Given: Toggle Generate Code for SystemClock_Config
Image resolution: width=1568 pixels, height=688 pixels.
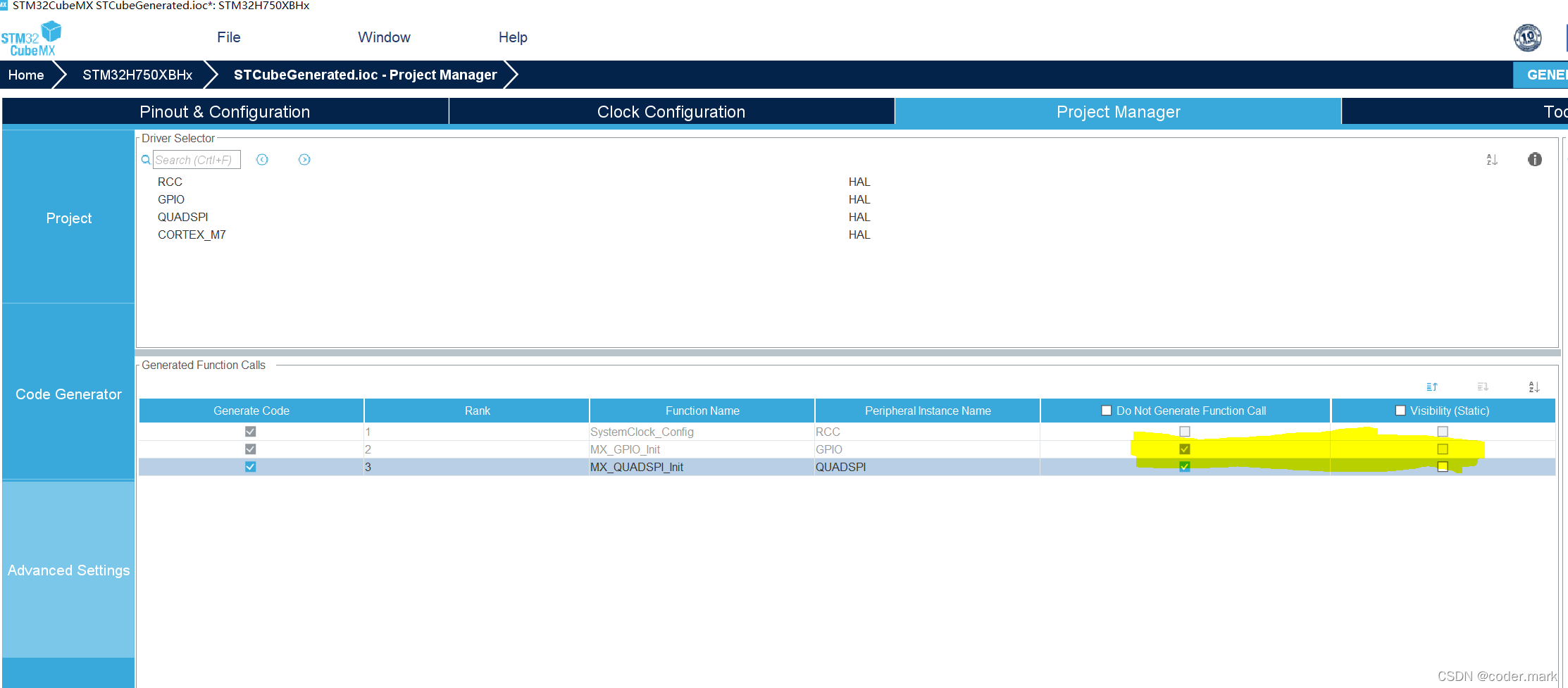Looking at the screenshot, I should [250, 432].
